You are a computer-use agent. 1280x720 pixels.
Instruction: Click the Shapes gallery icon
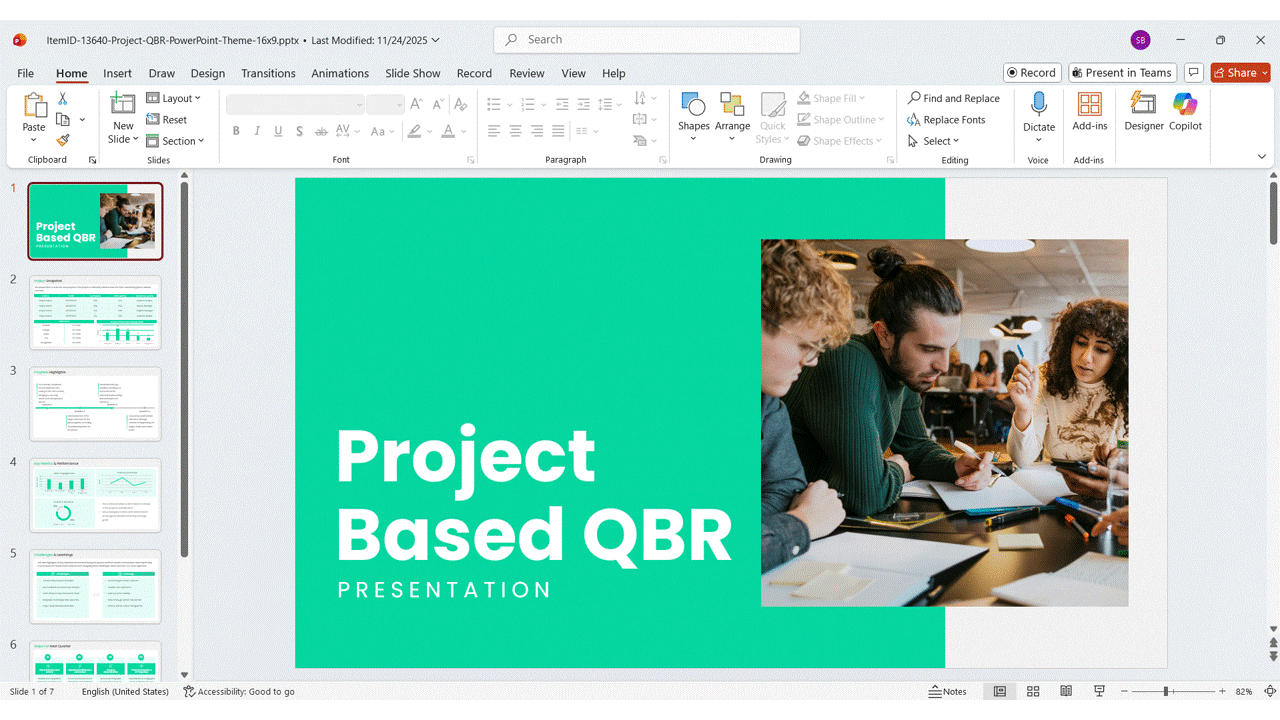(693, 105)
